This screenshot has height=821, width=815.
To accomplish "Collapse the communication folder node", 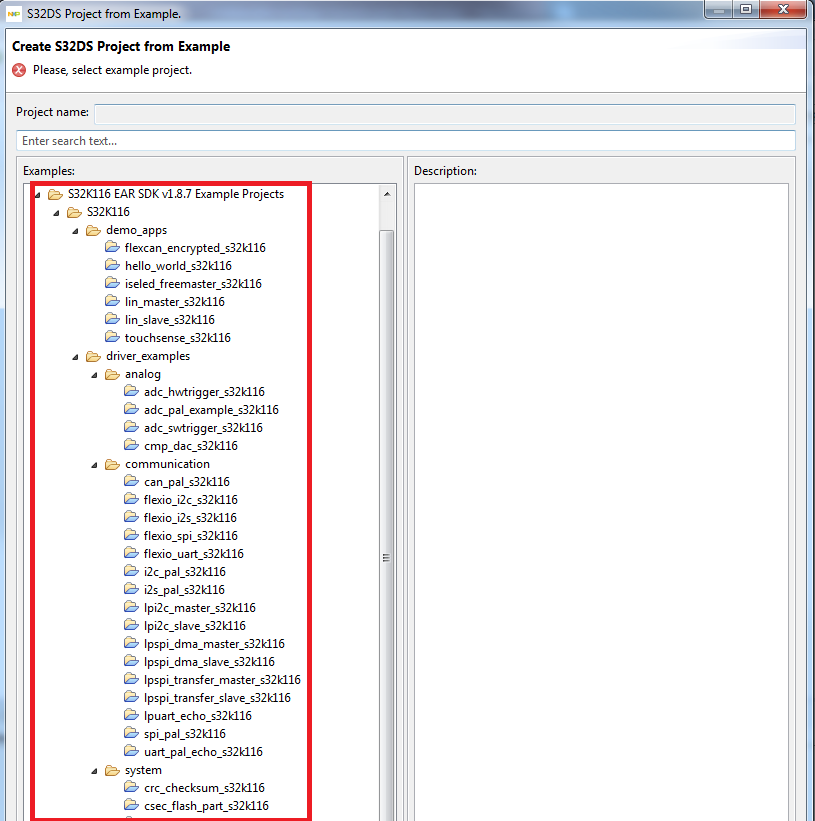I will (x=95, y=465).
